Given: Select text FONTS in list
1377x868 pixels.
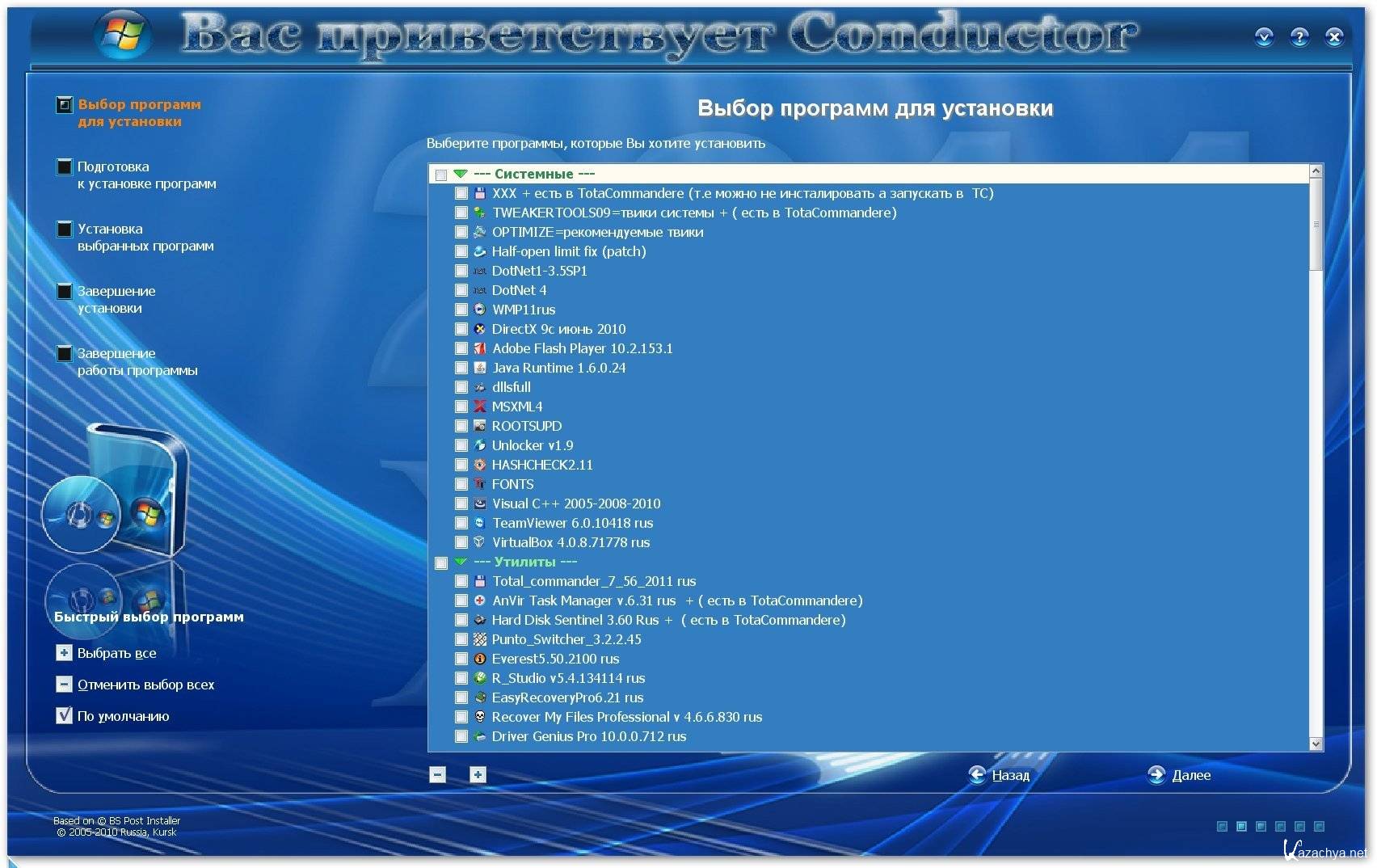Looking at the screenshot, I should [x=513, y=484].
